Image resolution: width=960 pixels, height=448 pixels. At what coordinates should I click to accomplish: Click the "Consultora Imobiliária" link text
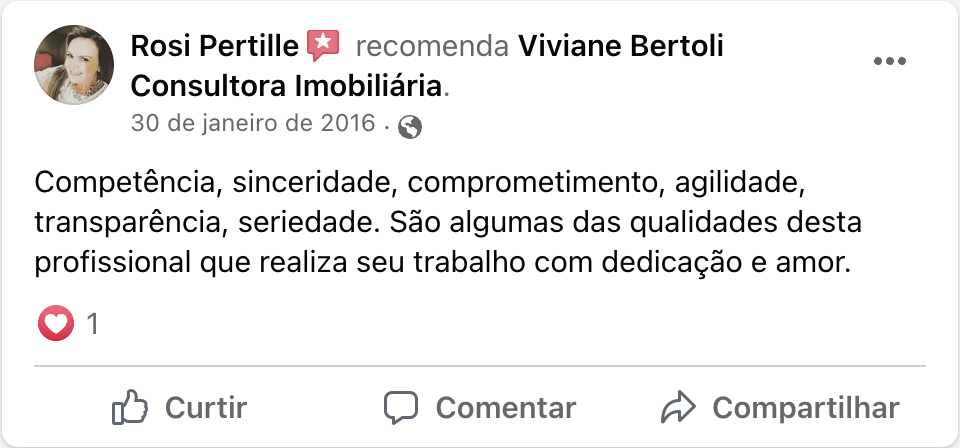coord(286,85)
